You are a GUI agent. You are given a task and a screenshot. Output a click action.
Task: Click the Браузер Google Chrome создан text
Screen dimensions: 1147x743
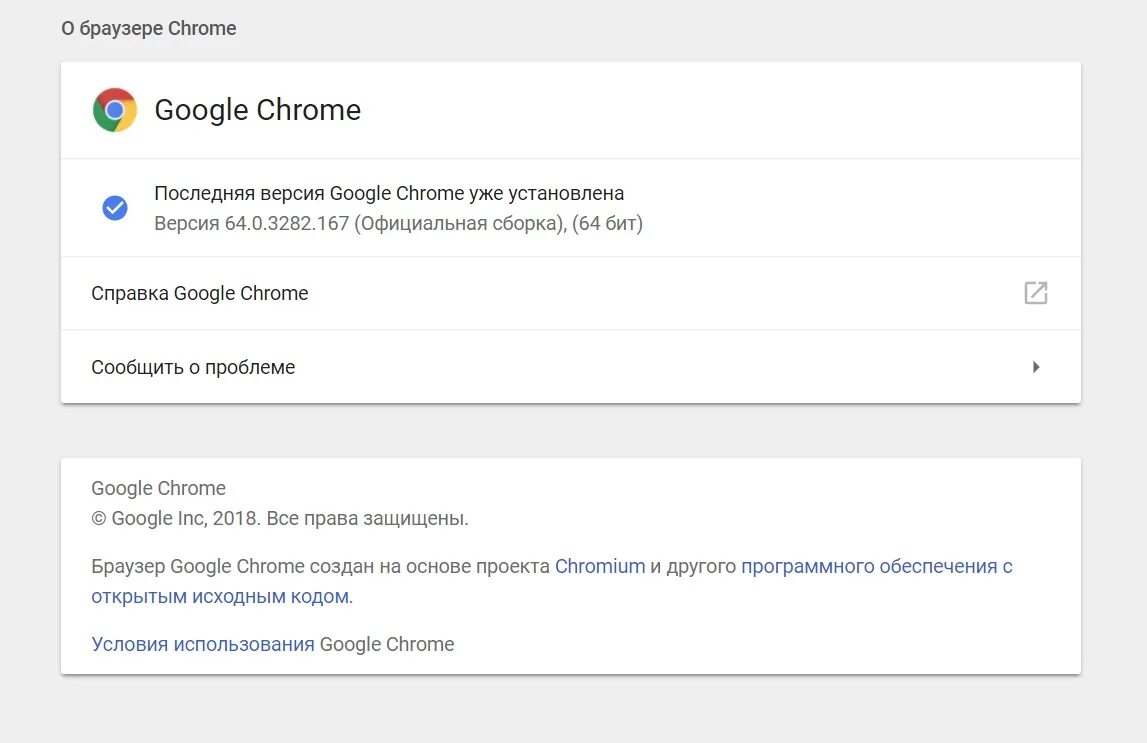pyautogui.click(x=230, y=566)
